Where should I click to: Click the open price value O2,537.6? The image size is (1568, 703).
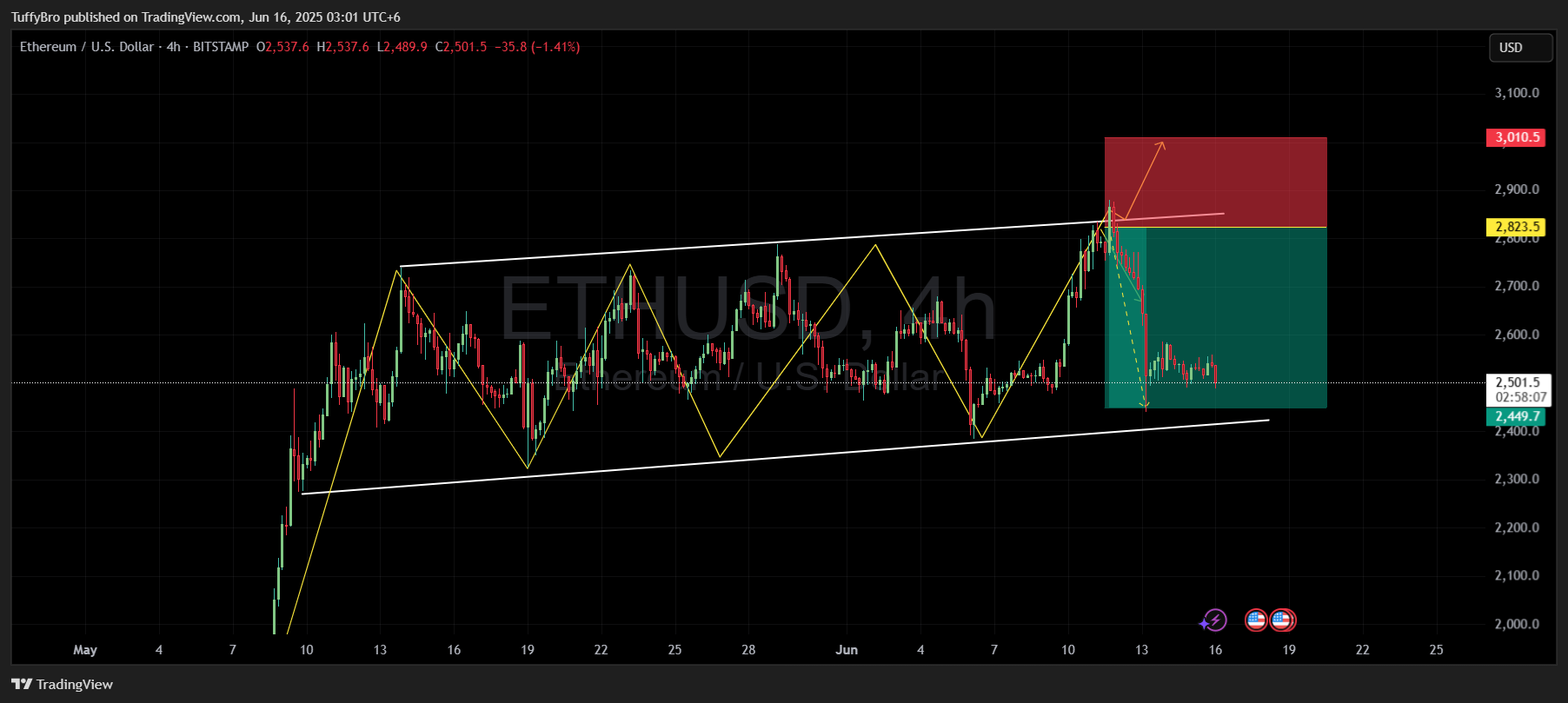(282, 47)
